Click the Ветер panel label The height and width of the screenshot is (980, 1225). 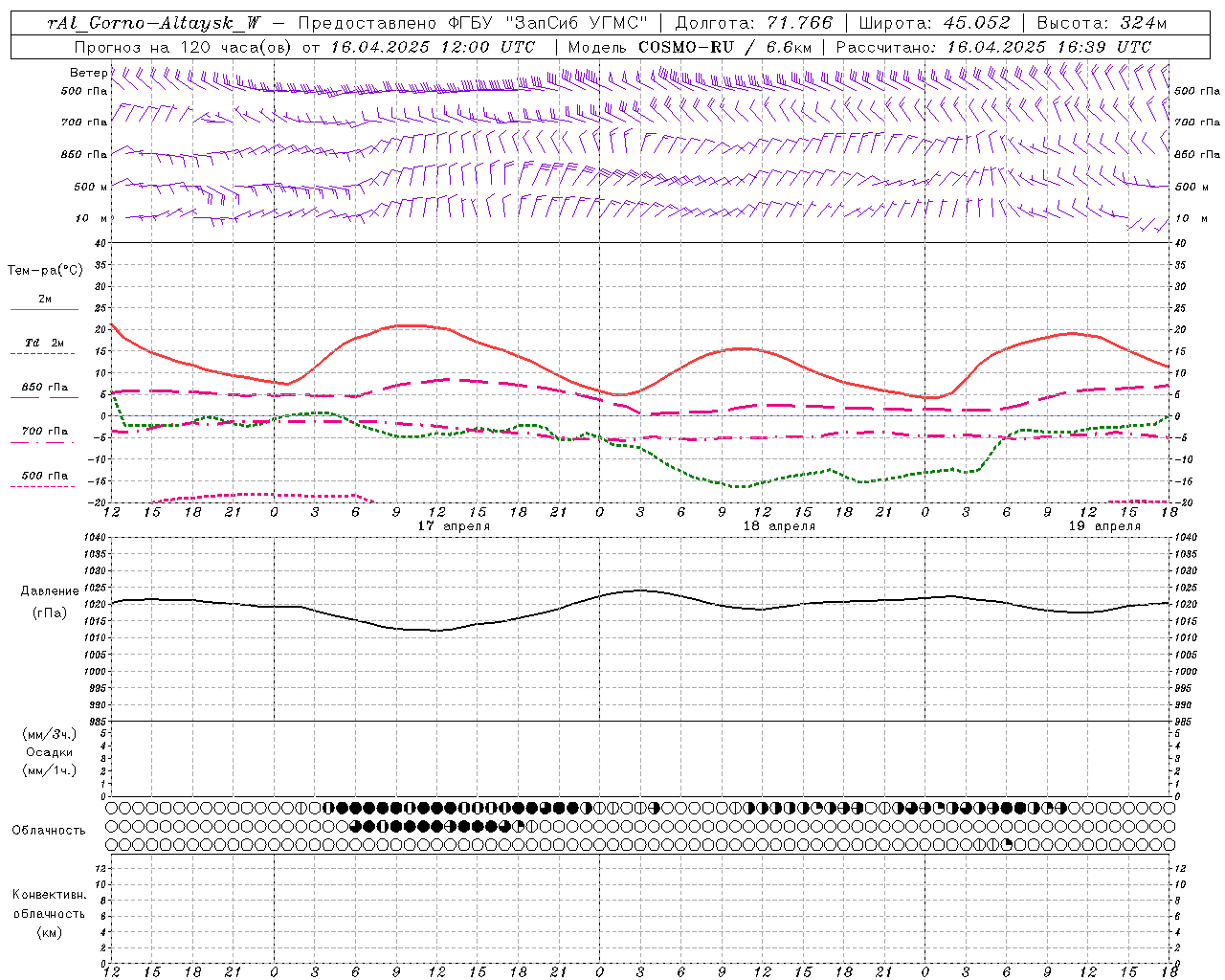(x=88, y=73)
